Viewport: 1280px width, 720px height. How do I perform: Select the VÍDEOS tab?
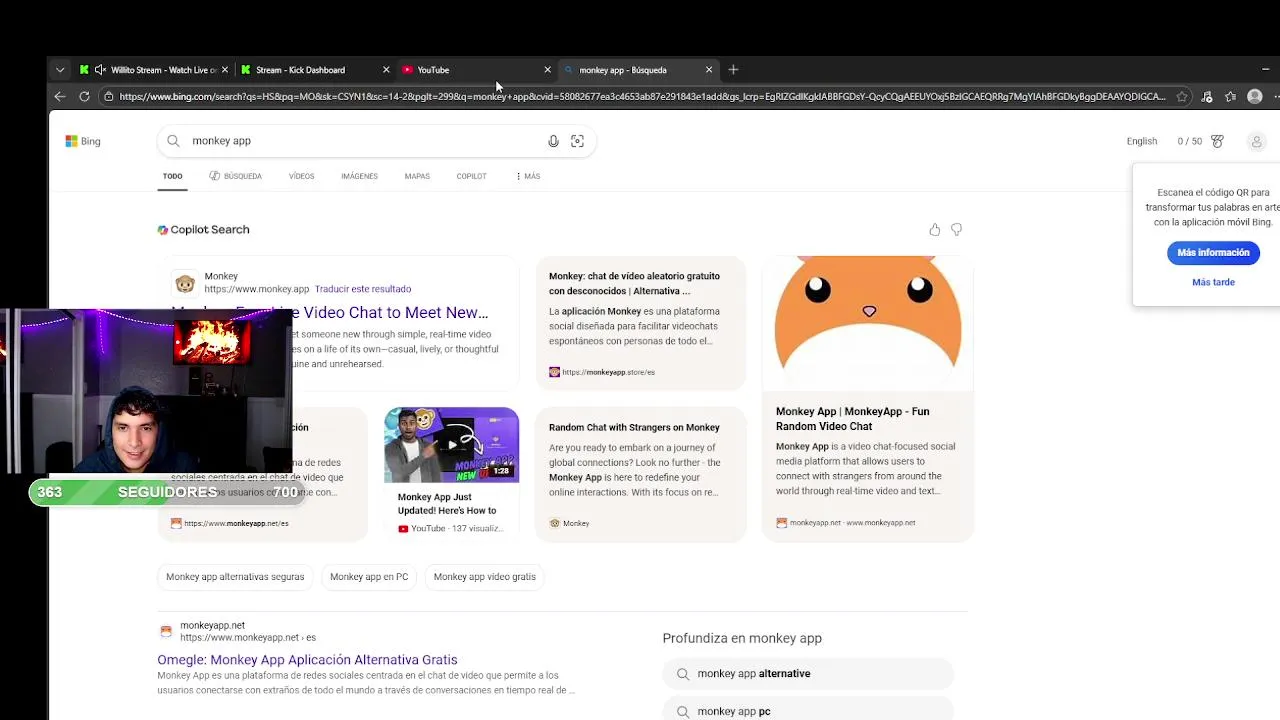[301, 176]
